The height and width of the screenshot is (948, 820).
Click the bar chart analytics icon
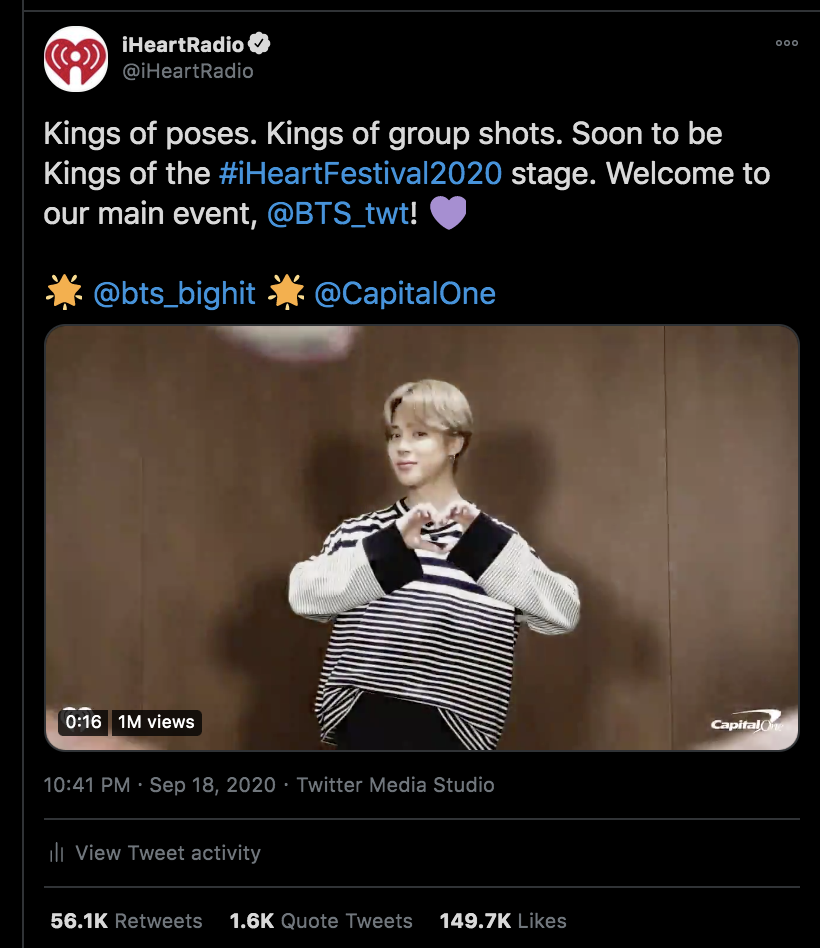pyautogui.click(x=56, y=853)
